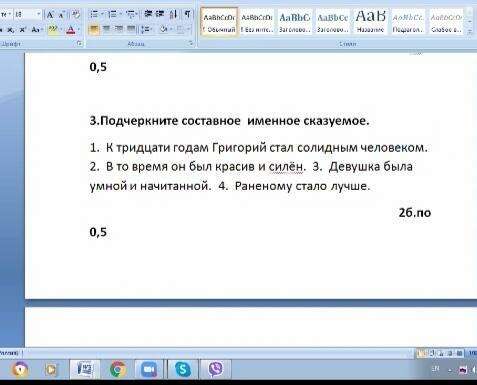
Task: Select the 'Подзаголовок' style
Action: [x=408, y=22]
